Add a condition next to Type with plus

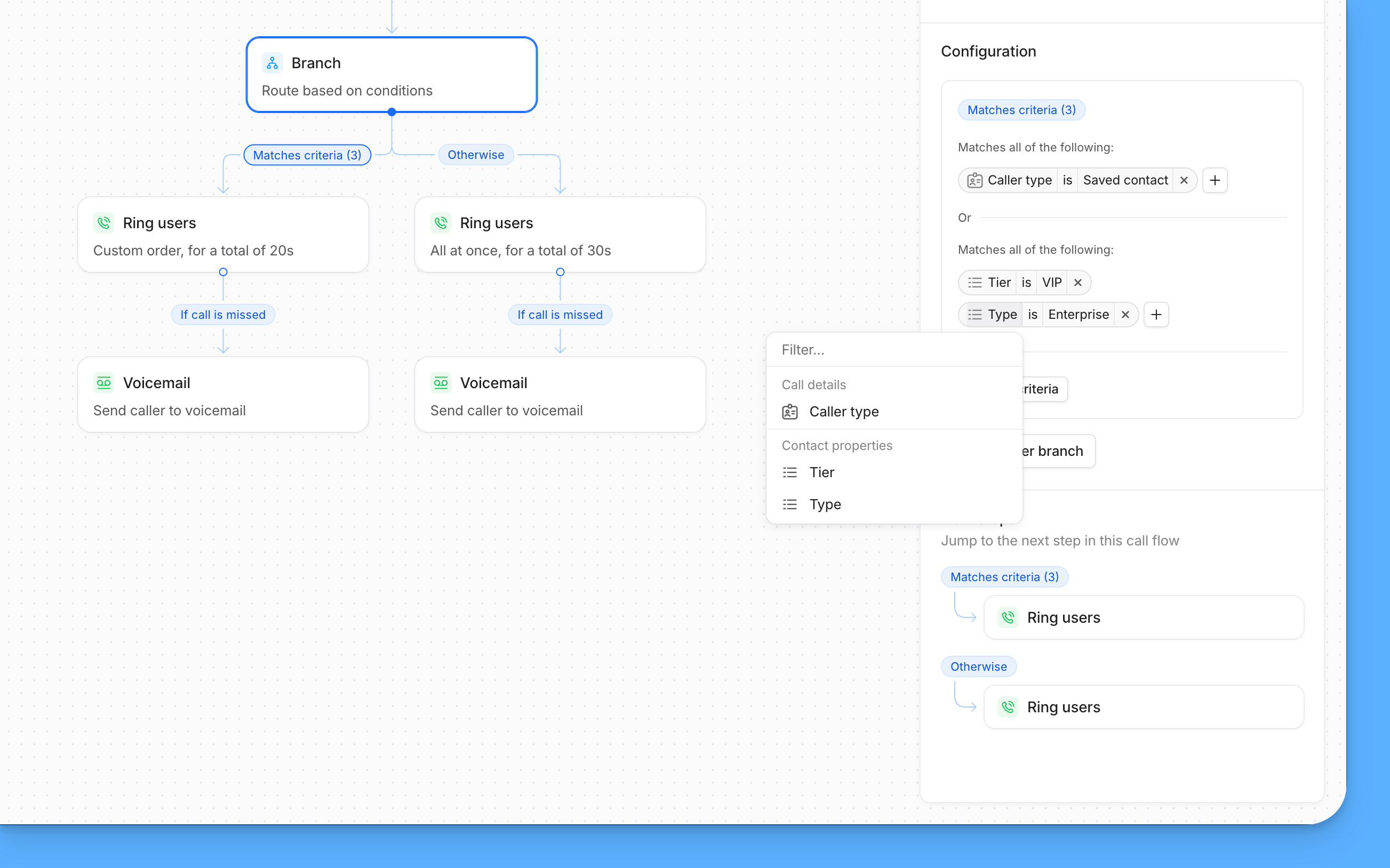click(1156, 315)
